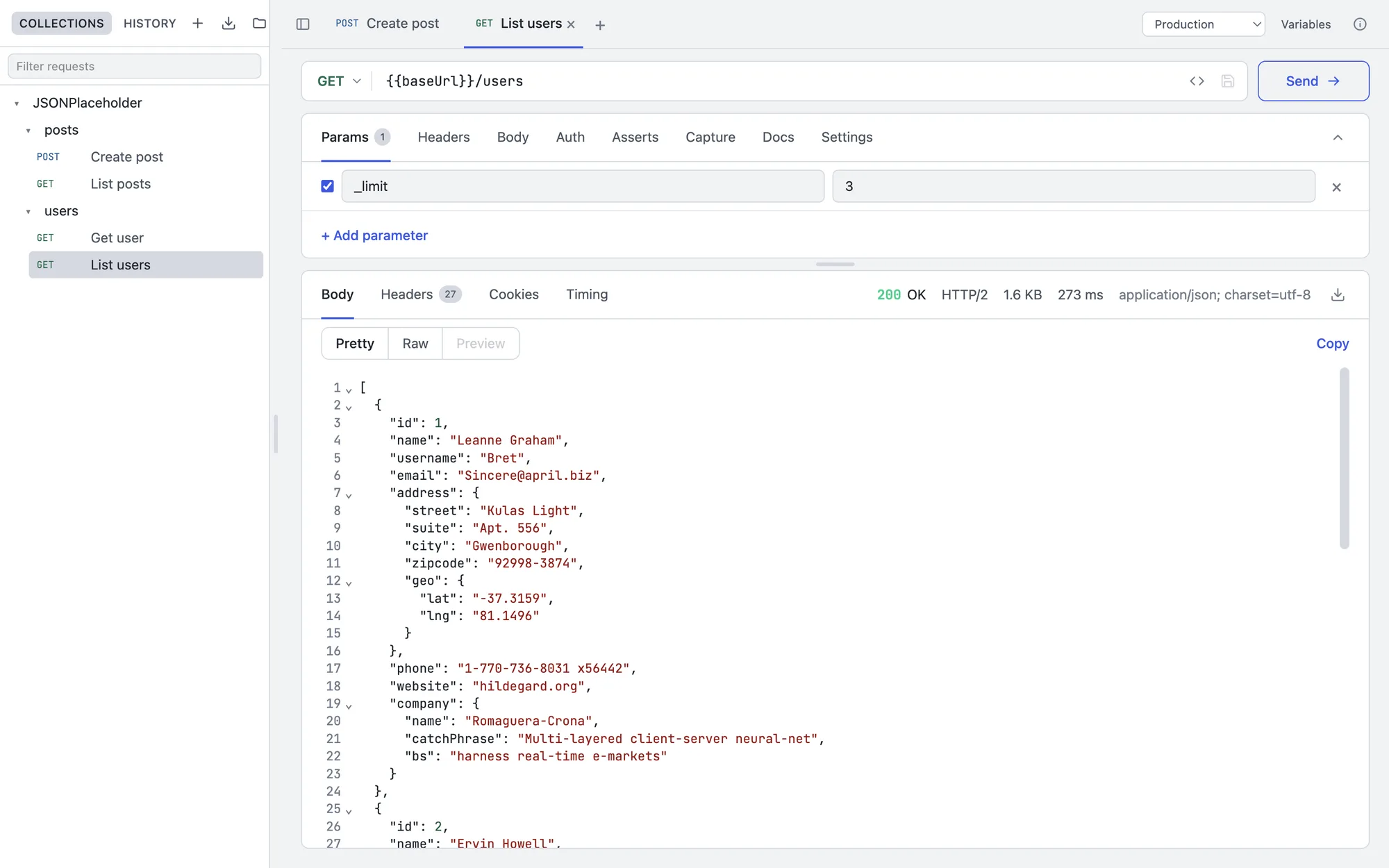
Task: Open the Settings tab
Action: click(847, 137)
